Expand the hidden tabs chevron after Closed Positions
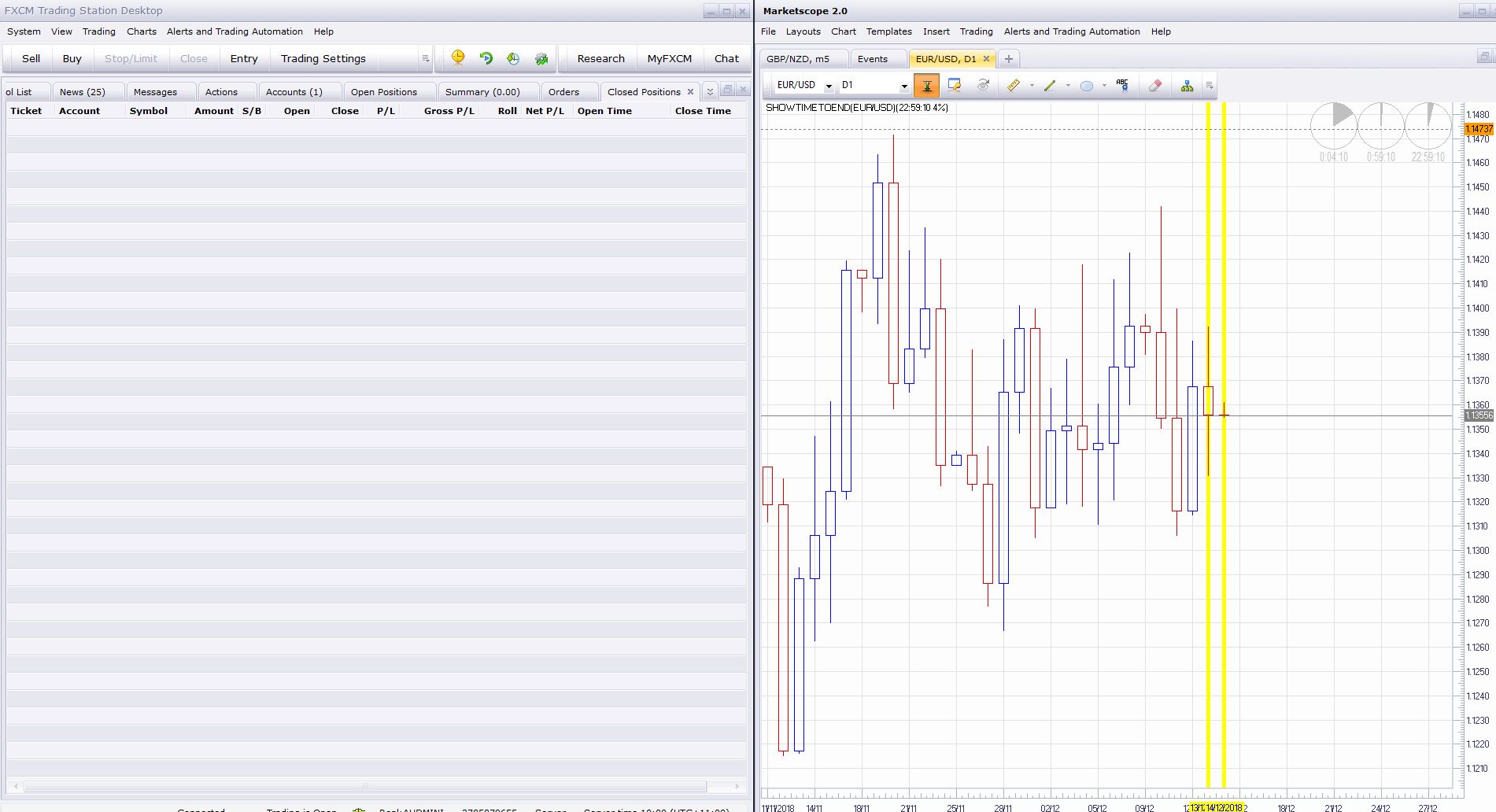1496x812 pixels. click(710, 92)
